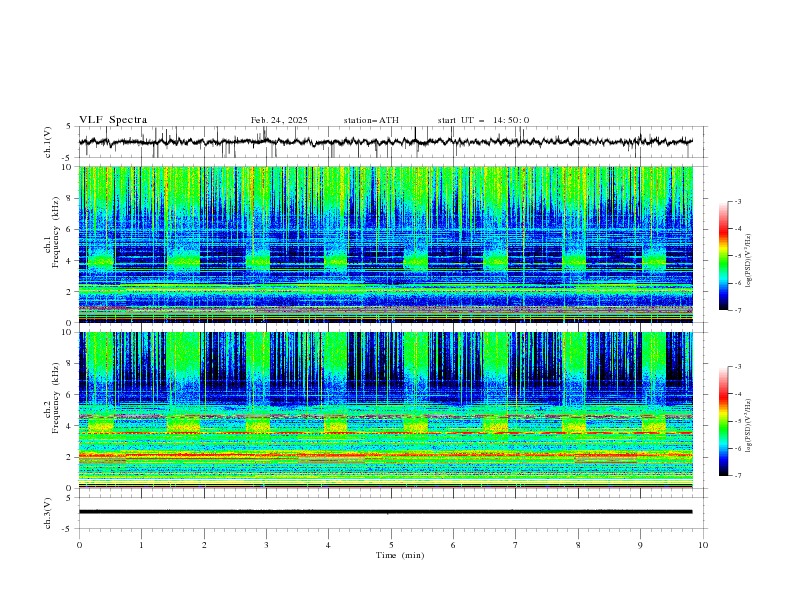
Task: Click time axis tick label '1'
Action: 141,545
